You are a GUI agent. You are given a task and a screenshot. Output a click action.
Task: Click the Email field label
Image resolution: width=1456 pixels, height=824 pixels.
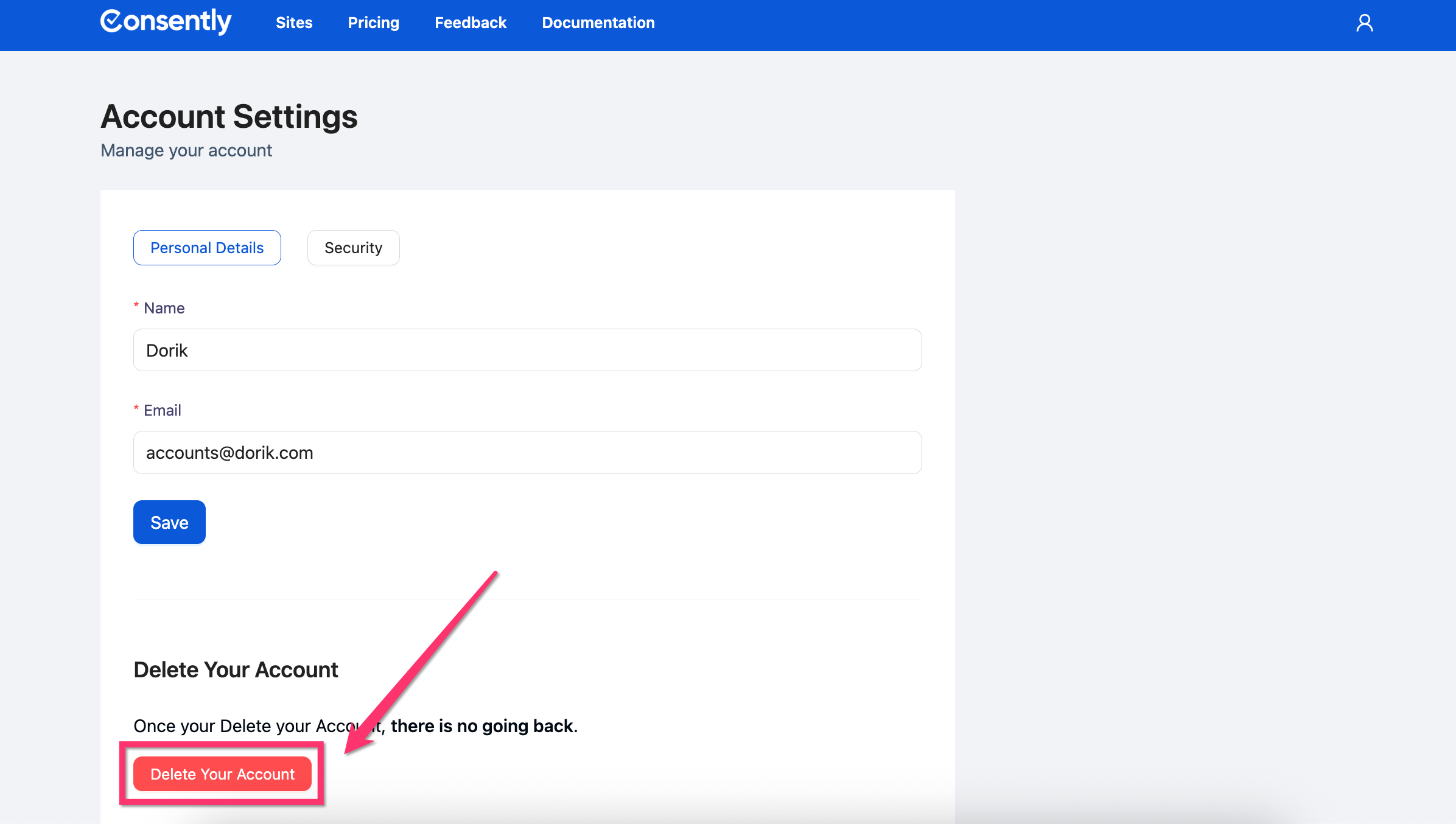[162, 410]
